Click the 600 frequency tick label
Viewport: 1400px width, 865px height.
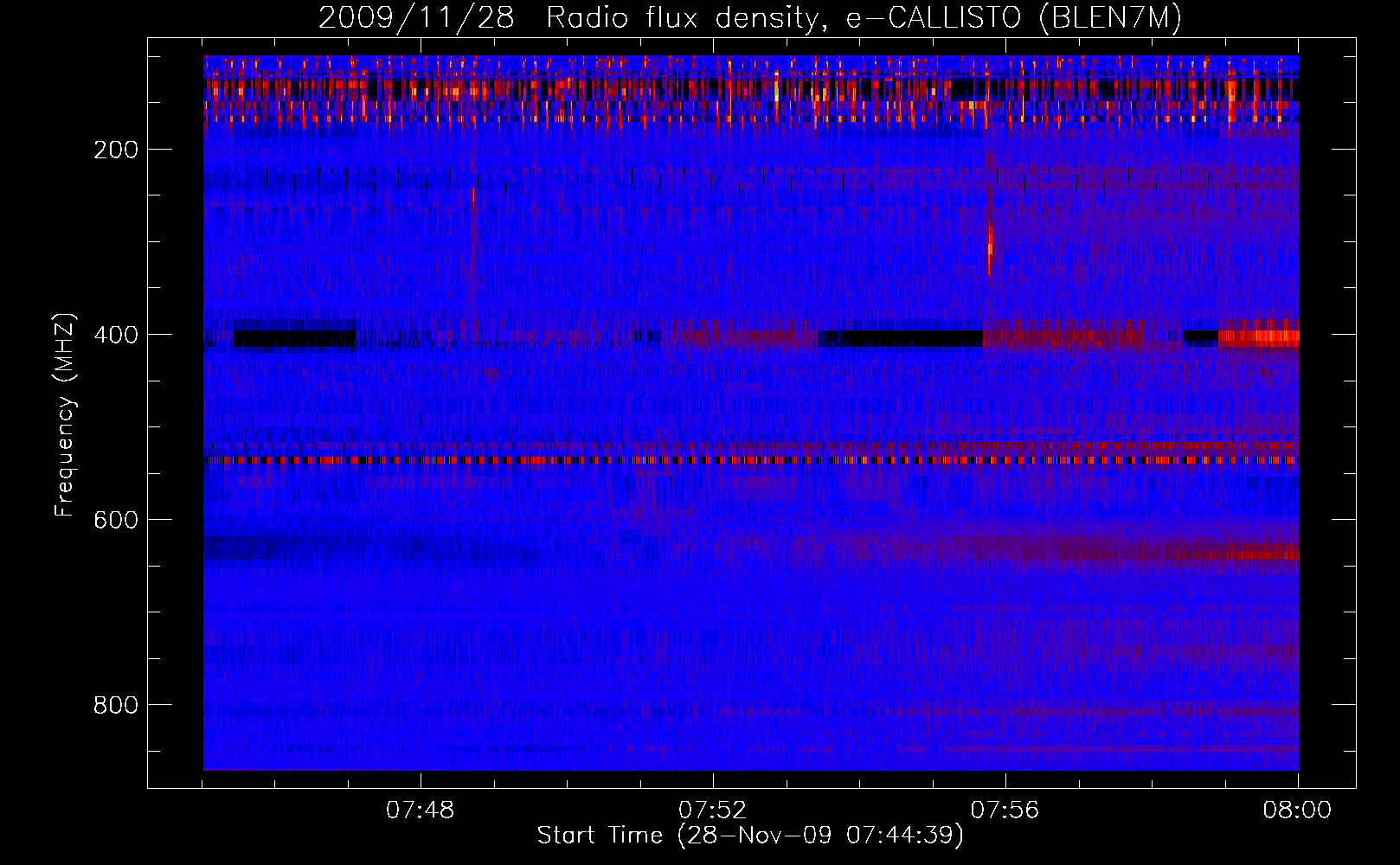tap(116, 520)
